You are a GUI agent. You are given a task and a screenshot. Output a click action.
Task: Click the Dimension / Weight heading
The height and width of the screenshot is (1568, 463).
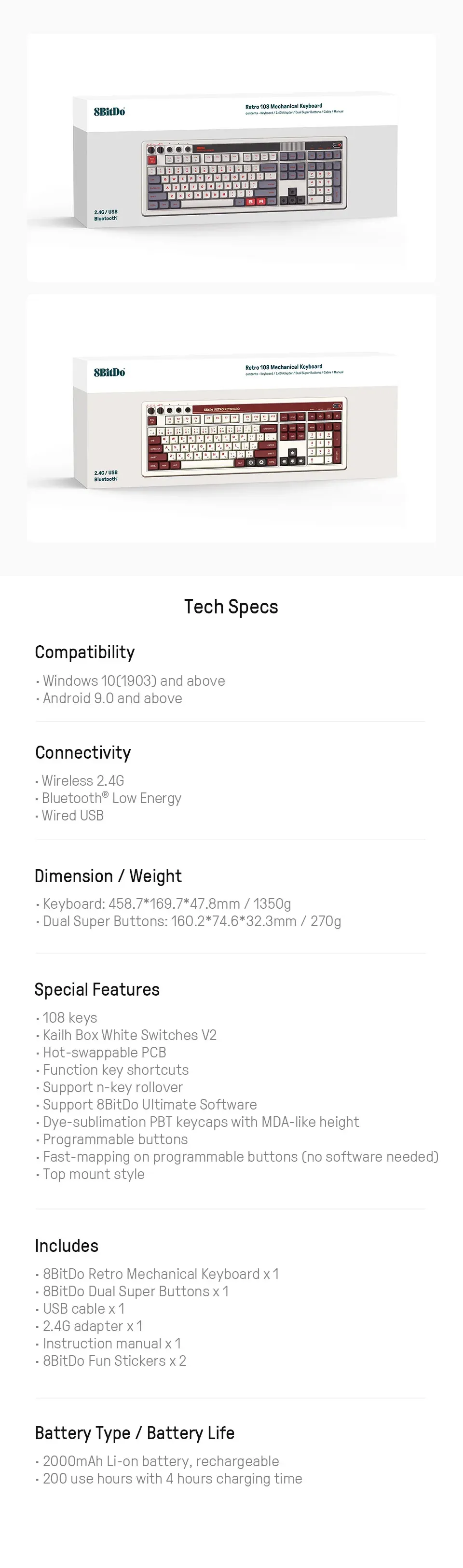tap(108, 876)
